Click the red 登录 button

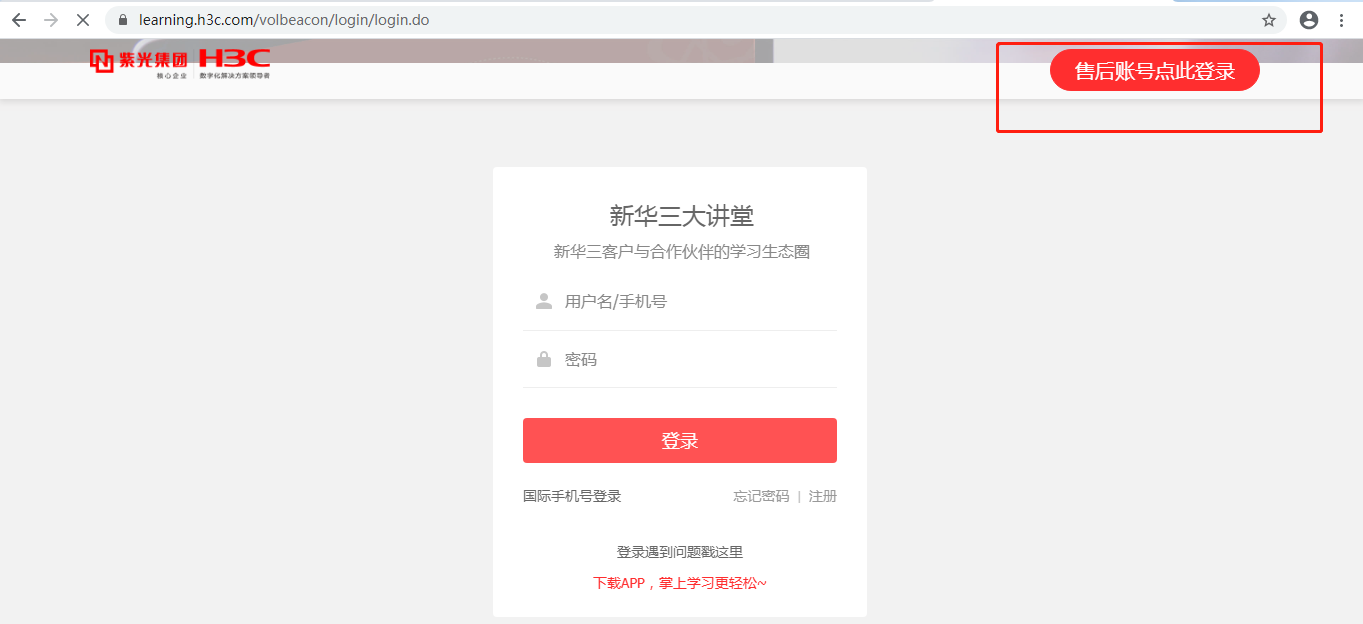680,441
